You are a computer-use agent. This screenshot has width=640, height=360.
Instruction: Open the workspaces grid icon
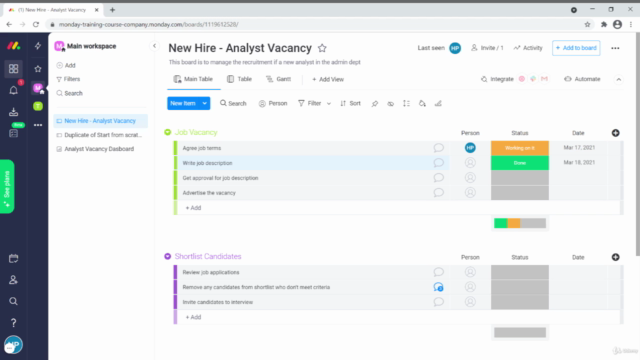tap(13, 69)
